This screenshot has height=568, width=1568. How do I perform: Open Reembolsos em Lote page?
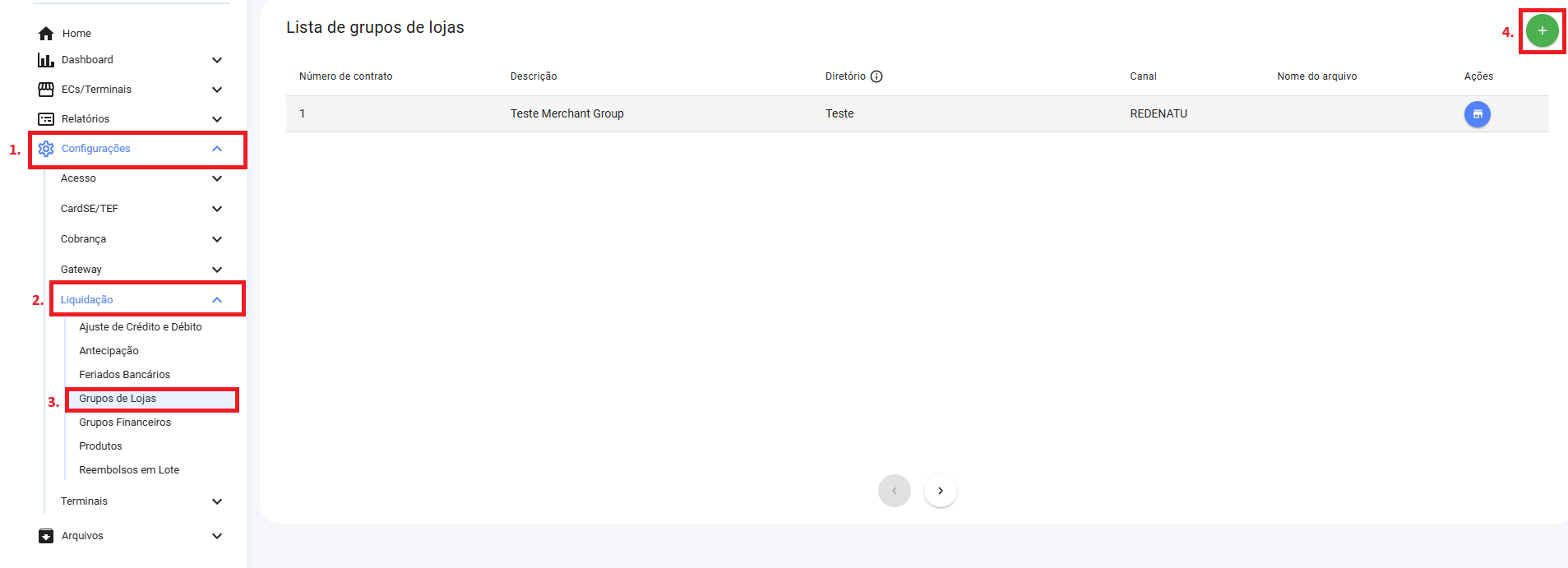(129, 470)
